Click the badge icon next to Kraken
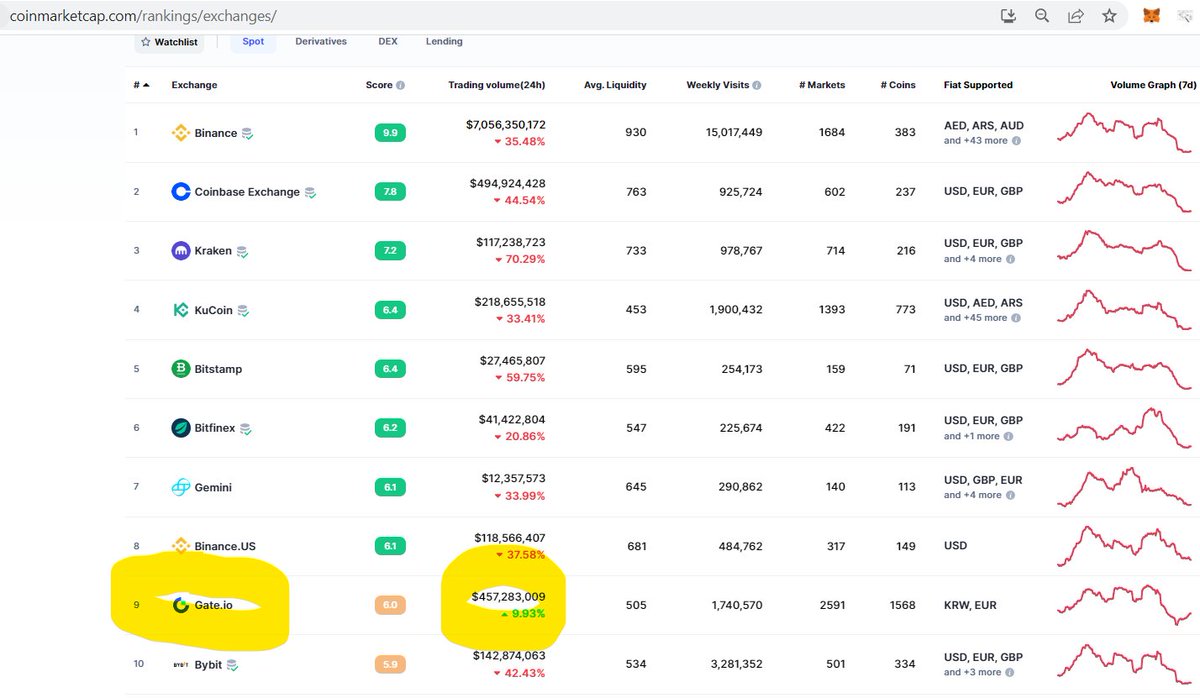 (242, 251)
